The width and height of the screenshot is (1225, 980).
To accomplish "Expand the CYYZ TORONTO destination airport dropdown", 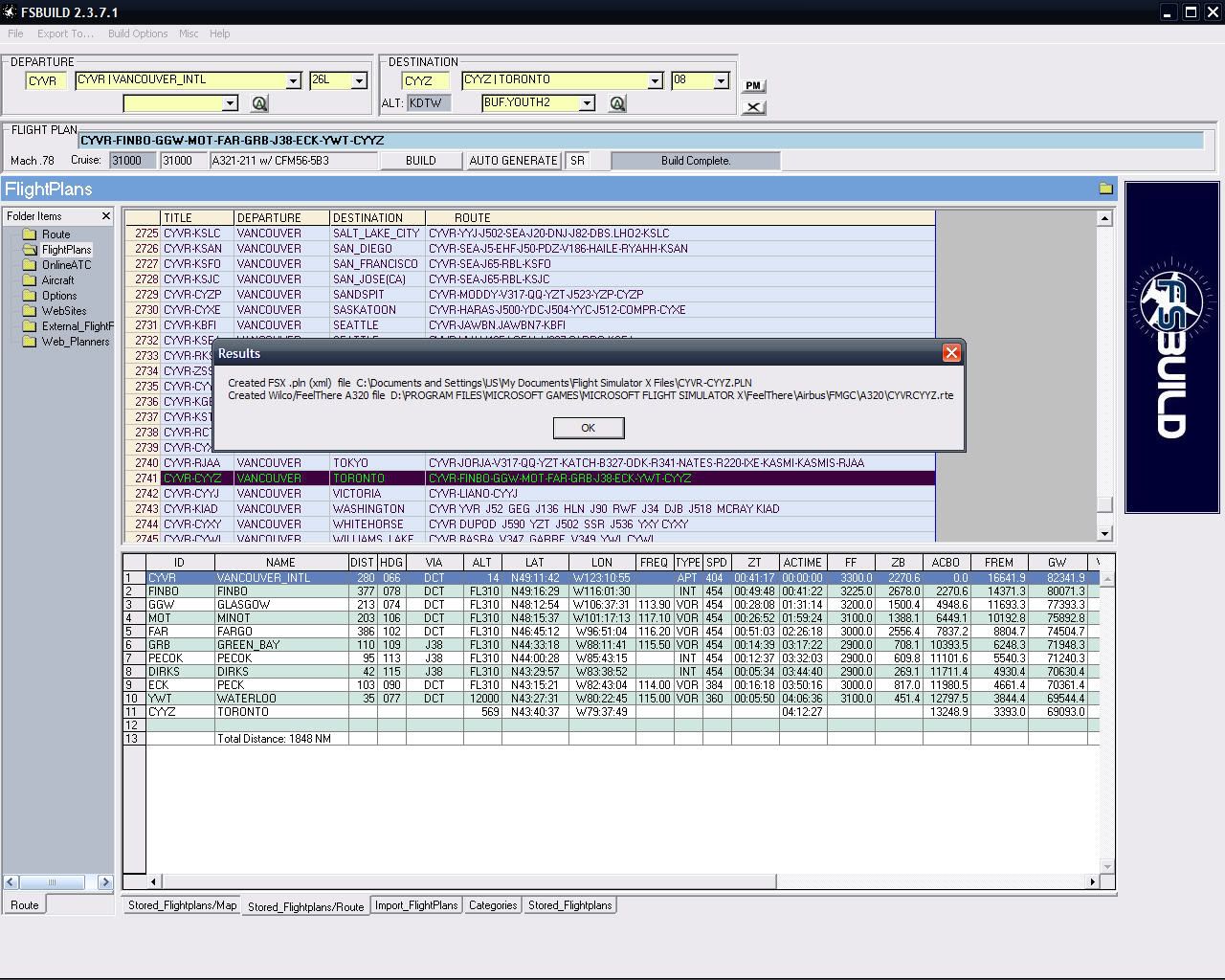I will pyautogui.click(x=655, y=81).
